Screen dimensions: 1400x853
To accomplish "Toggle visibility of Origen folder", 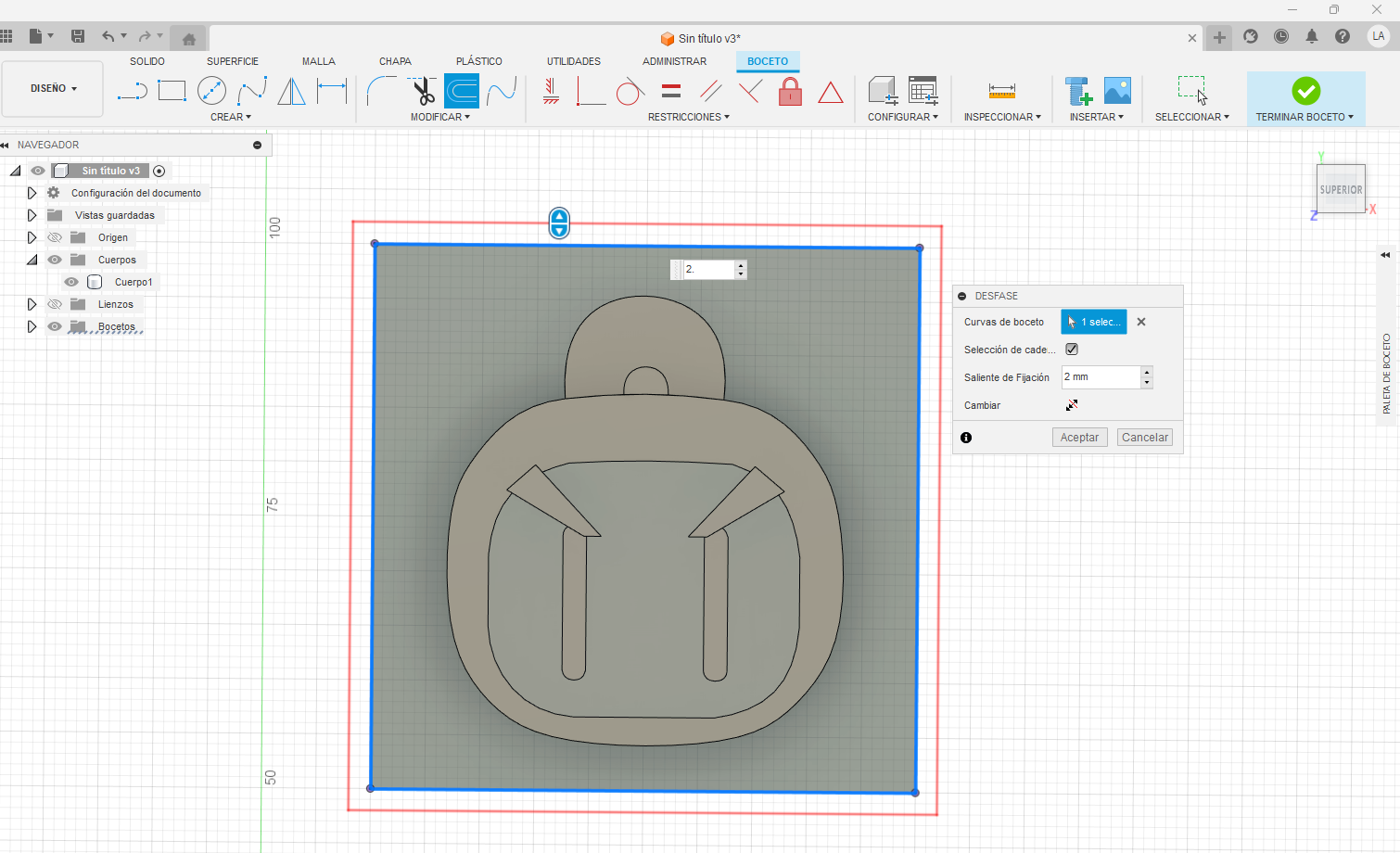I will point(55,237).
